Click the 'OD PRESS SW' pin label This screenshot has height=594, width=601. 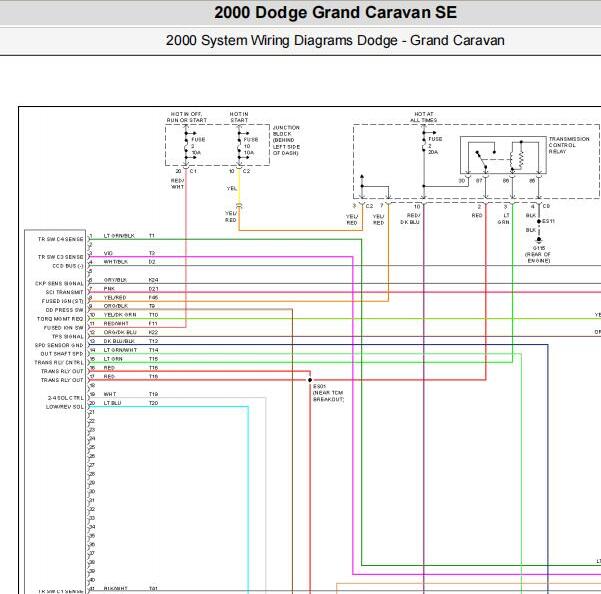64,310
